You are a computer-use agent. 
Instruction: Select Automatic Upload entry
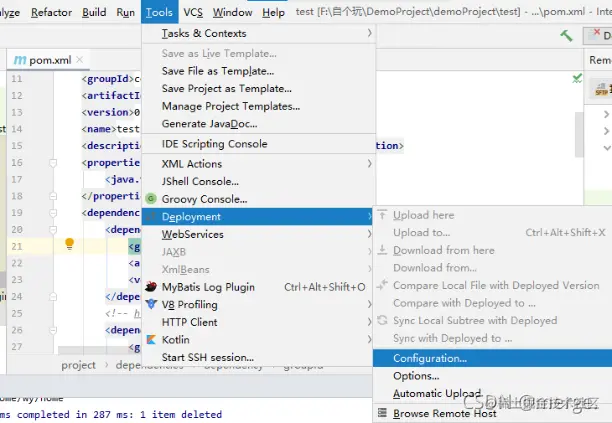coord(493,393)
